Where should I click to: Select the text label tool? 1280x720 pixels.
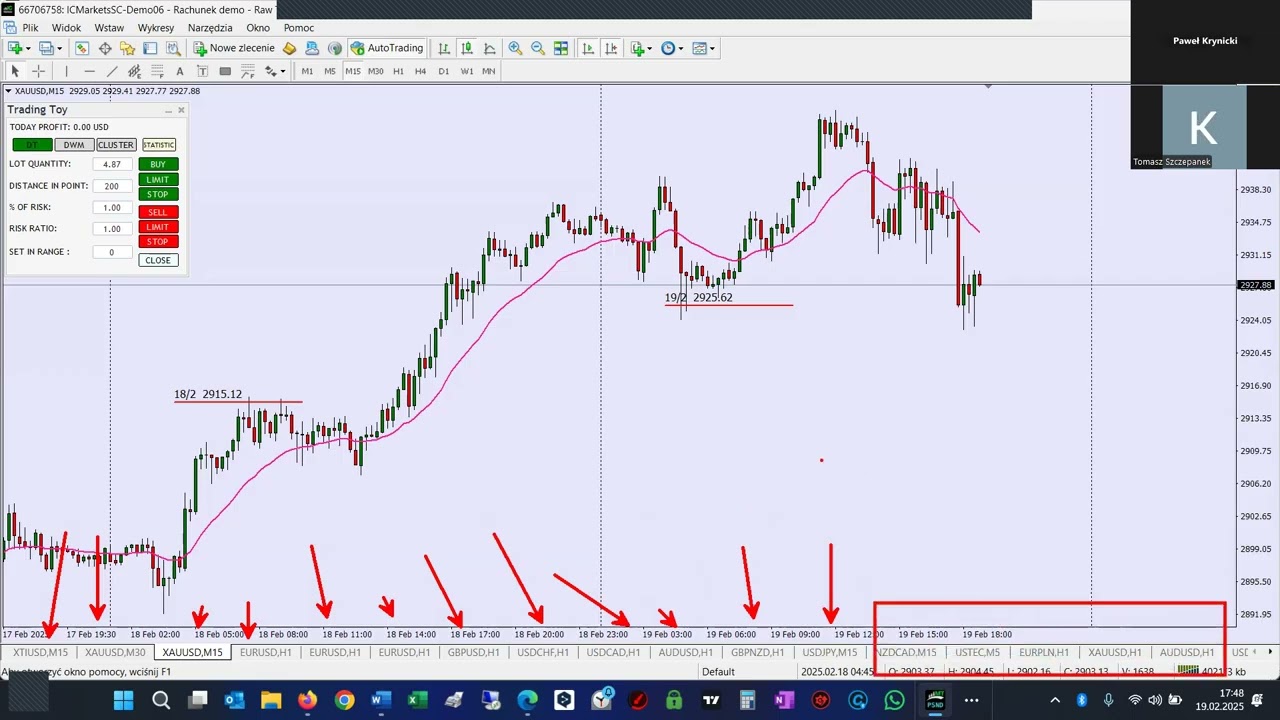click(x=202, y=71)
